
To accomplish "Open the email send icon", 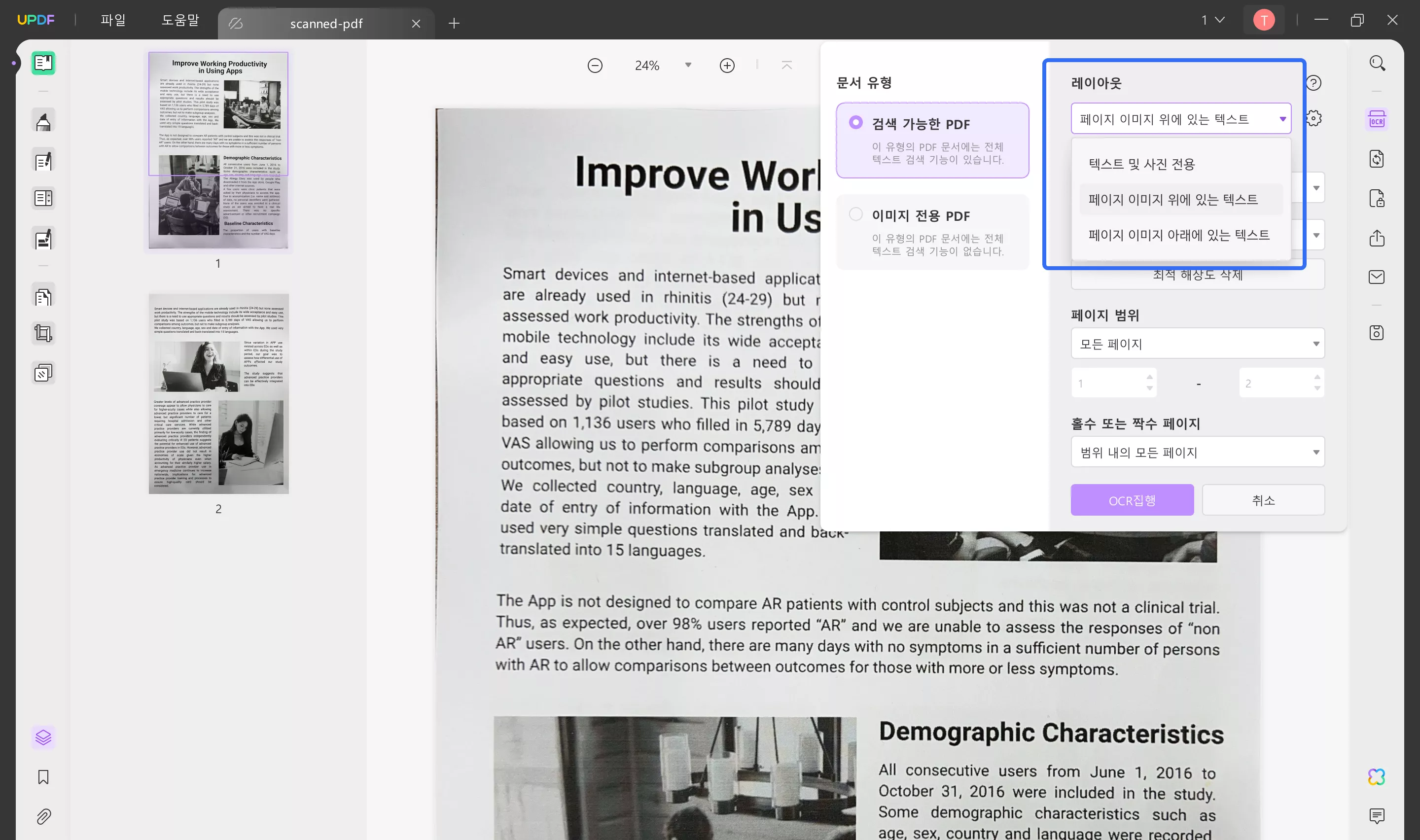I will 1377,277.
